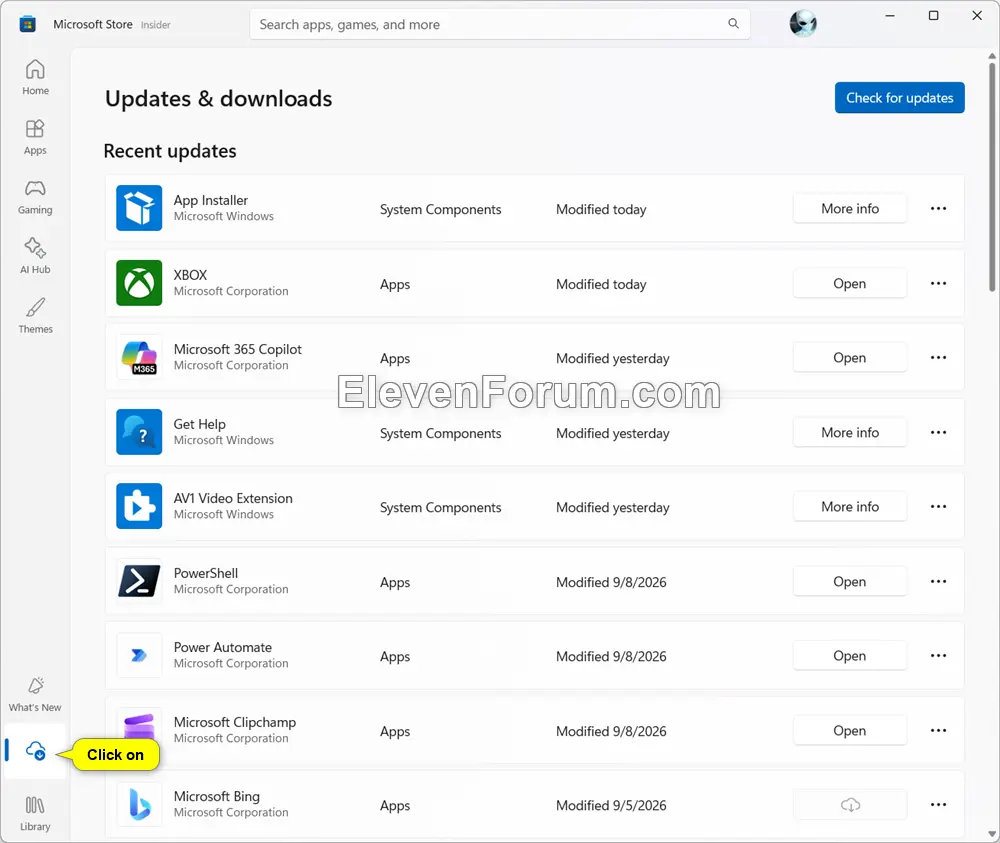Open more options for Microsoft Bing
Image resolution: width=1000 pixels, height=843 pixels.
pyautogui.click(x=938, y=805)
